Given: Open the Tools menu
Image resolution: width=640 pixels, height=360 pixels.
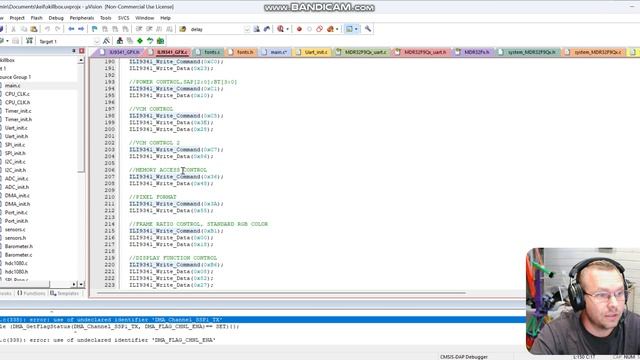Looking at the screenshot, I should [x=105, y=18].
